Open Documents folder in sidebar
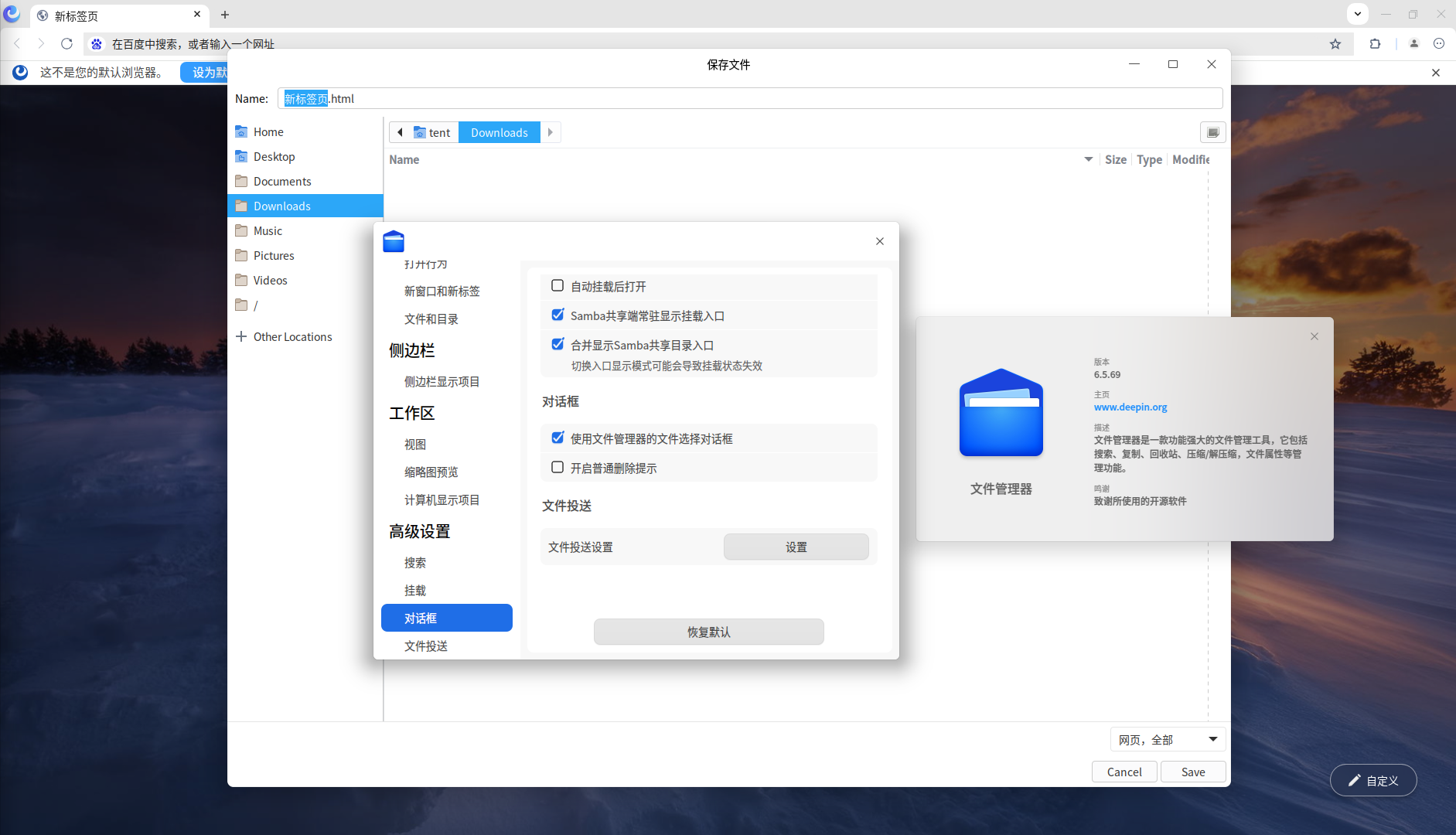The width and height of the screenshot is (1456, 835). 305,182
